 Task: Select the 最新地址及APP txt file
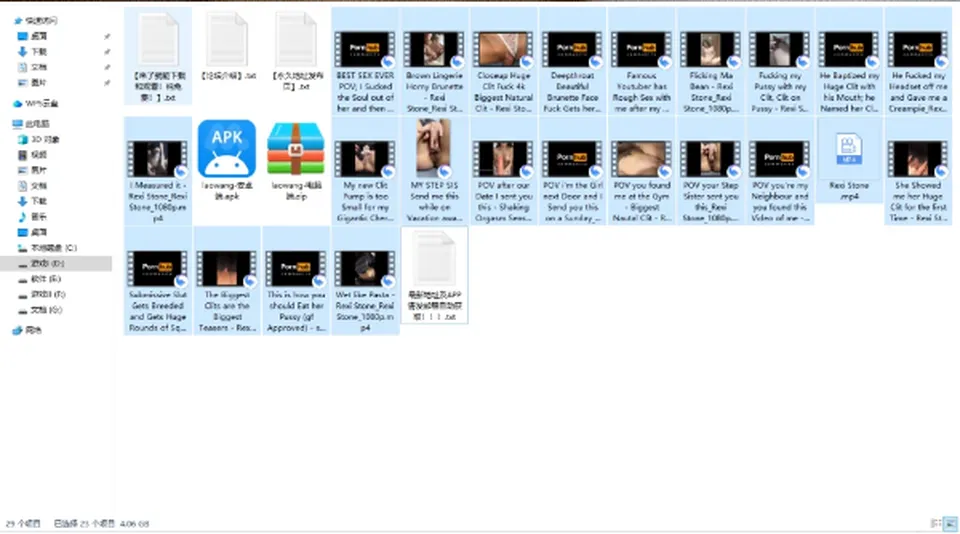coord(434,276)
